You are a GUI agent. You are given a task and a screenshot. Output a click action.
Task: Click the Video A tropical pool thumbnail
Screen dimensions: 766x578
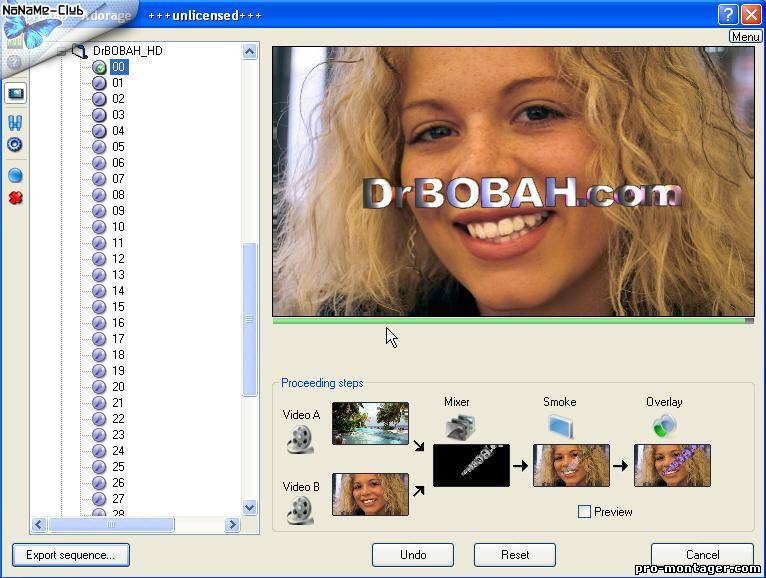[x=370, y=424]
